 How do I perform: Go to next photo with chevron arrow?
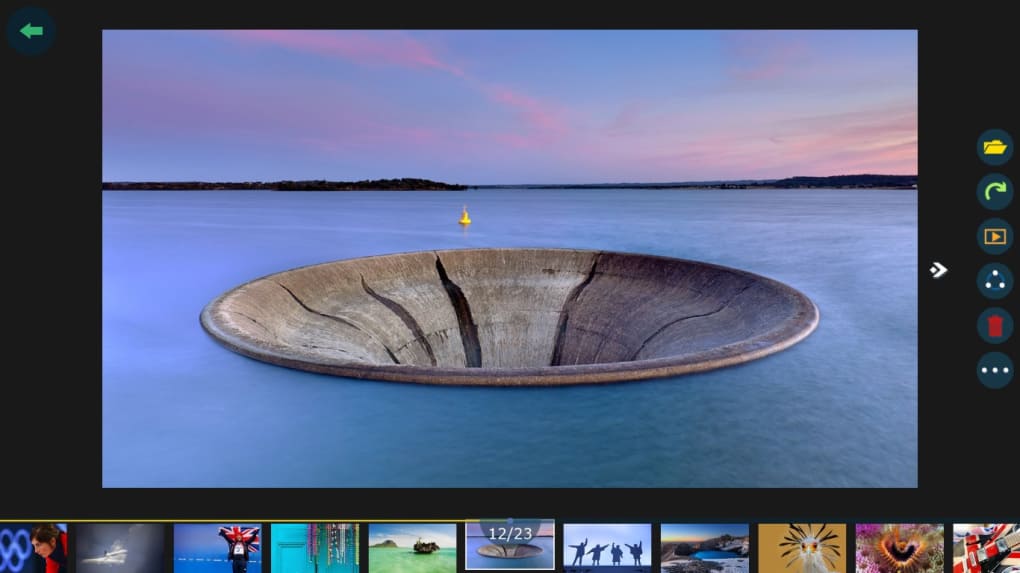click(x=938, y=270)
